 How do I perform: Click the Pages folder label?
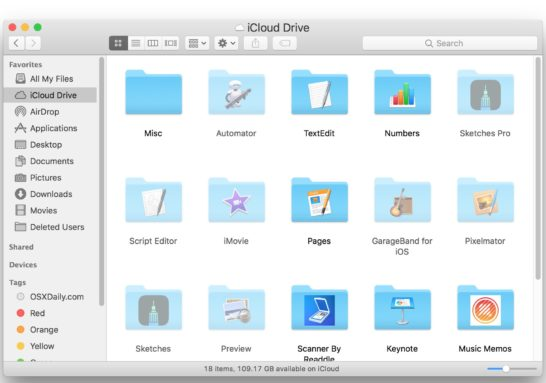pos(319,241)
